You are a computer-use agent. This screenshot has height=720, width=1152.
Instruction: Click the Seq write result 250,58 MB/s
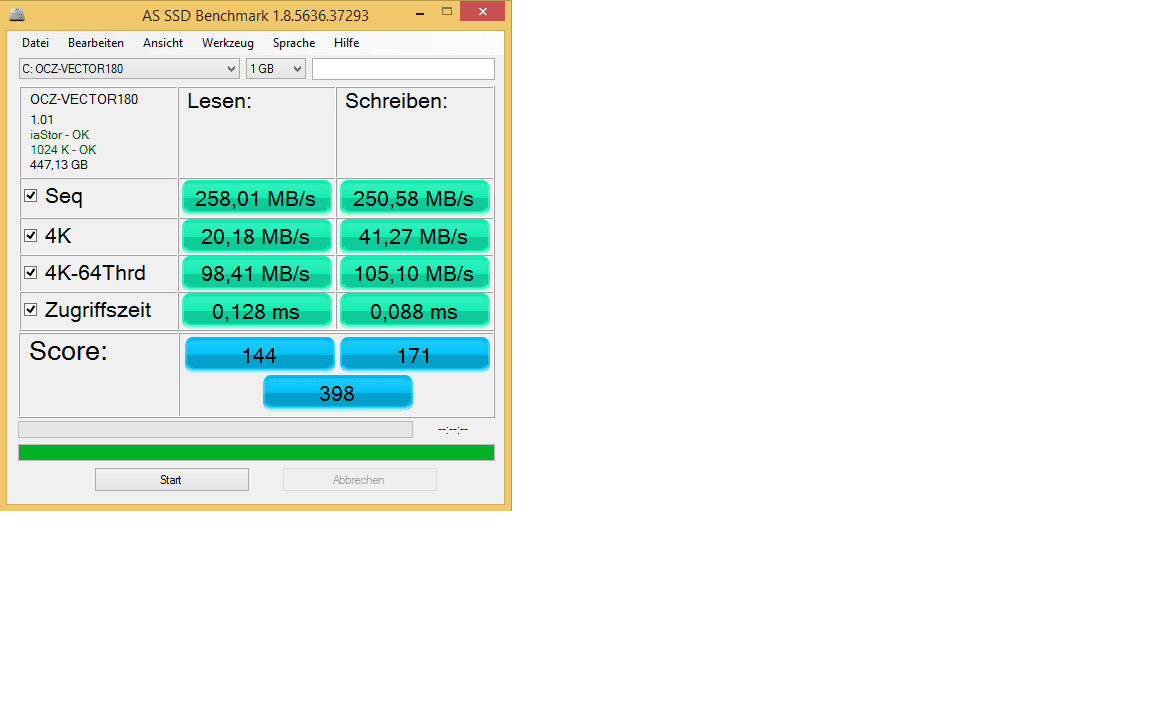[x=414, y=198]
